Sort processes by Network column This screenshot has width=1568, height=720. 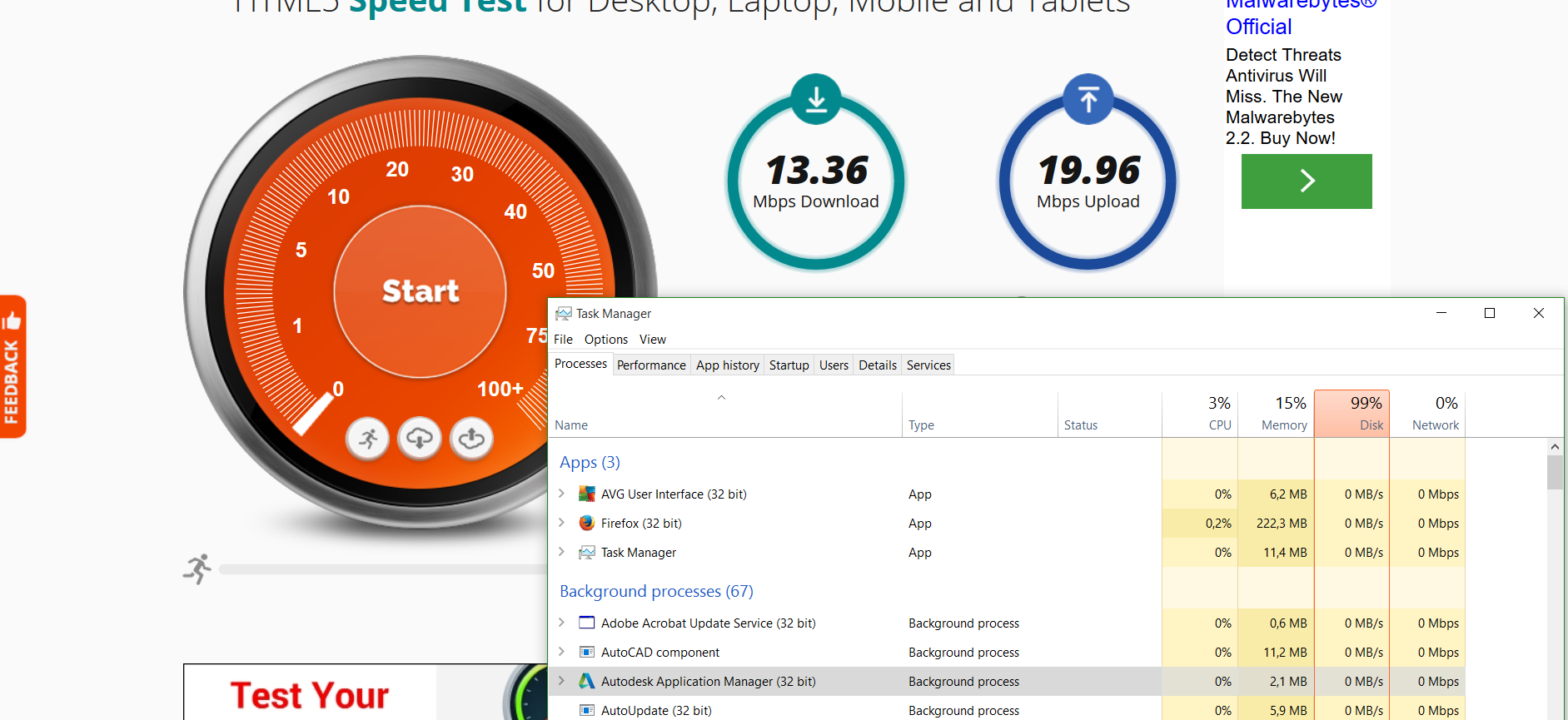pos(1427,414)
